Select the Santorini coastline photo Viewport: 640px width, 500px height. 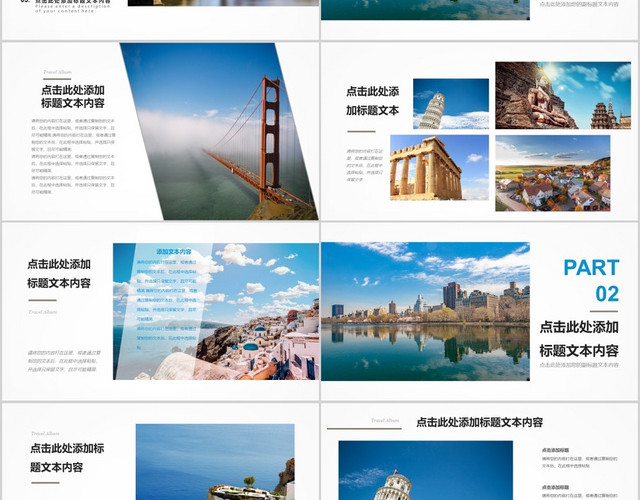(x=216, y=311)
